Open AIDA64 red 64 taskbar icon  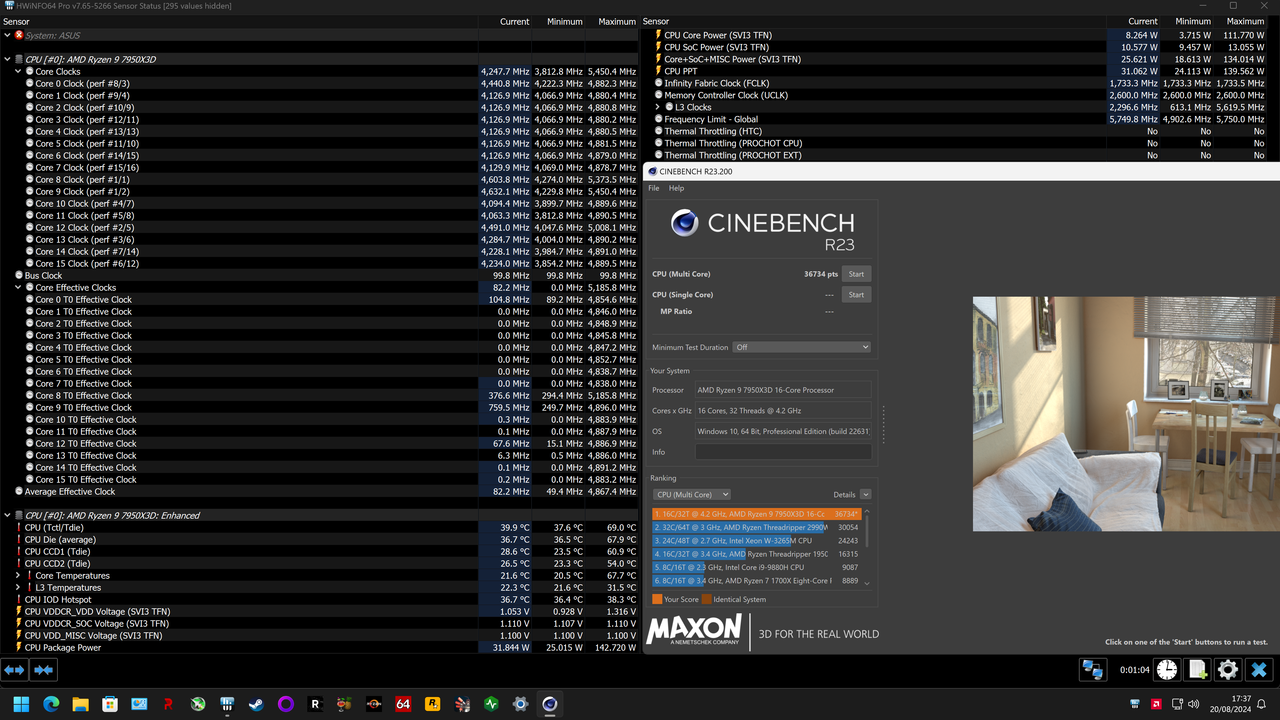pyautogui.click(x=403, y=704)
